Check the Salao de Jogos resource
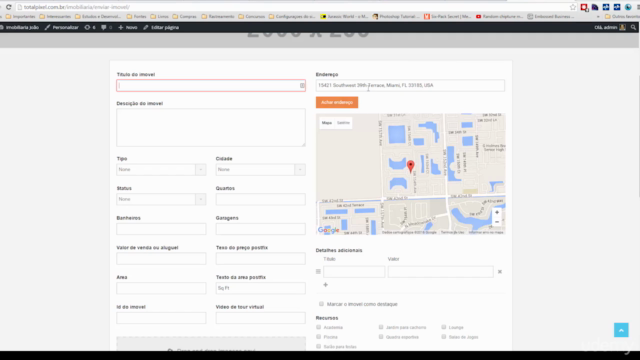 pyautogui.click(x=444, y=337)
